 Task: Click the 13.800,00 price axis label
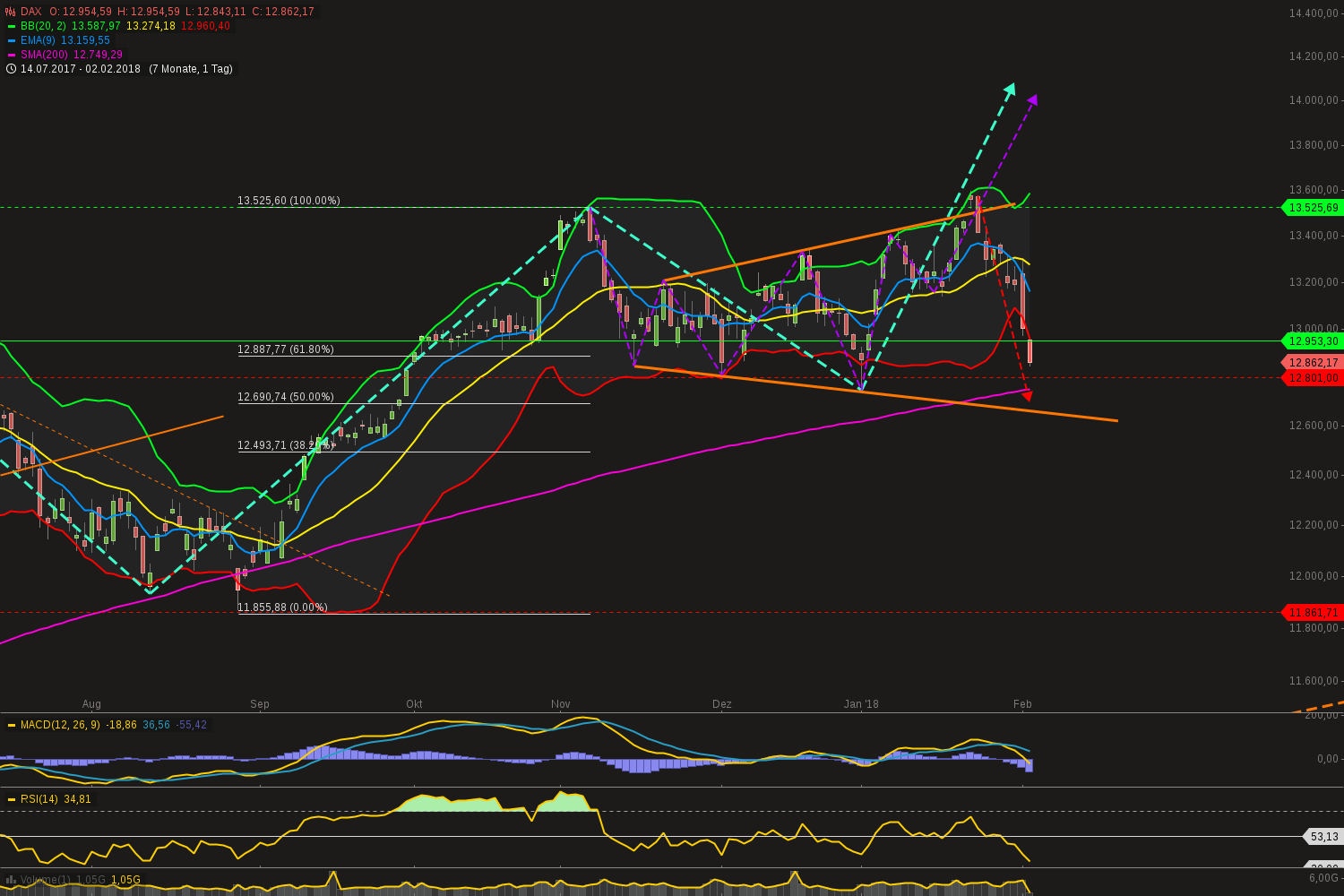(1314, 145)
